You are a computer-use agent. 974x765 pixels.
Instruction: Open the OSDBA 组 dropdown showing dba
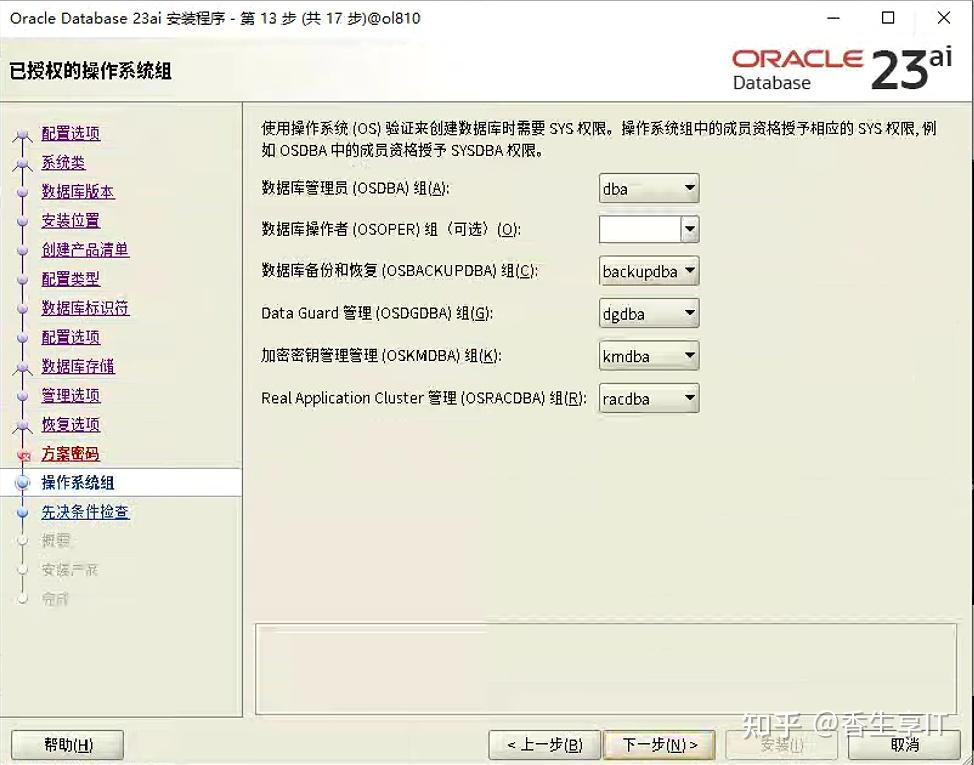click(690, 188)
